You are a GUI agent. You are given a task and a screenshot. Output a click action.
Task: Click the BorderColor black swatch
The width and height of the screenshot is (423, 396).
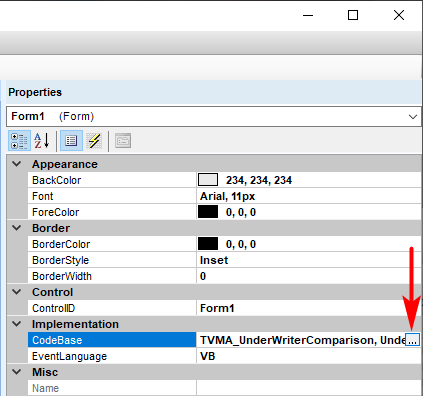tap(208, 244)
